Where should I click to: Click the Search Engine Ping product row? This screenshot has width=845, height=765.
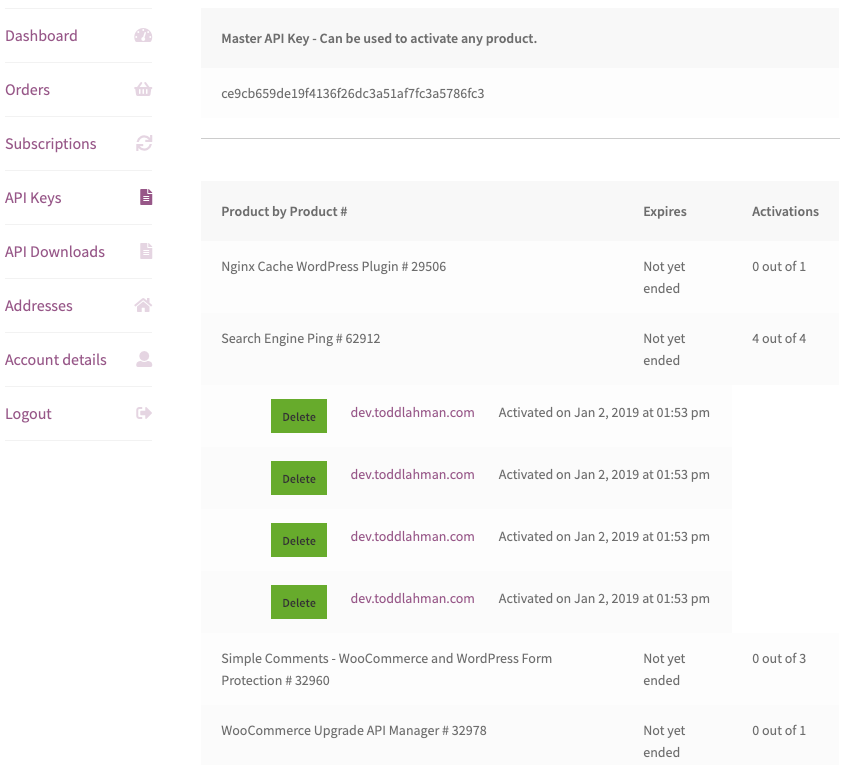300,338
